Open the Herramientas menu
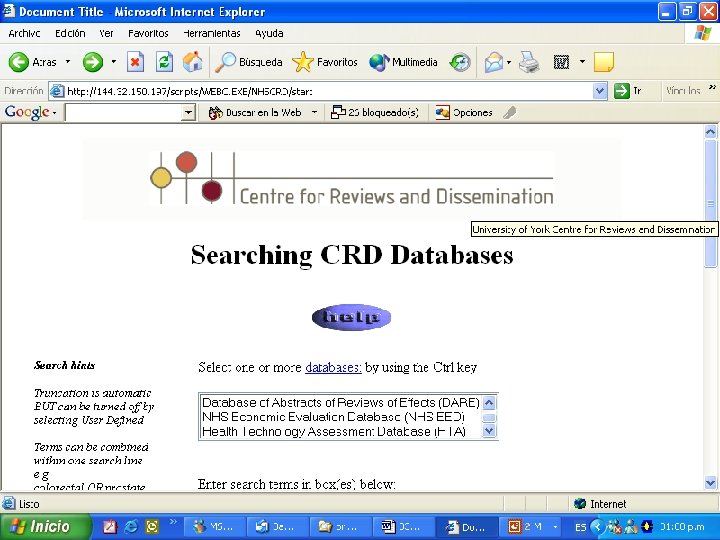The width and height of the screenshot is (720, 540). coord(212,34)
